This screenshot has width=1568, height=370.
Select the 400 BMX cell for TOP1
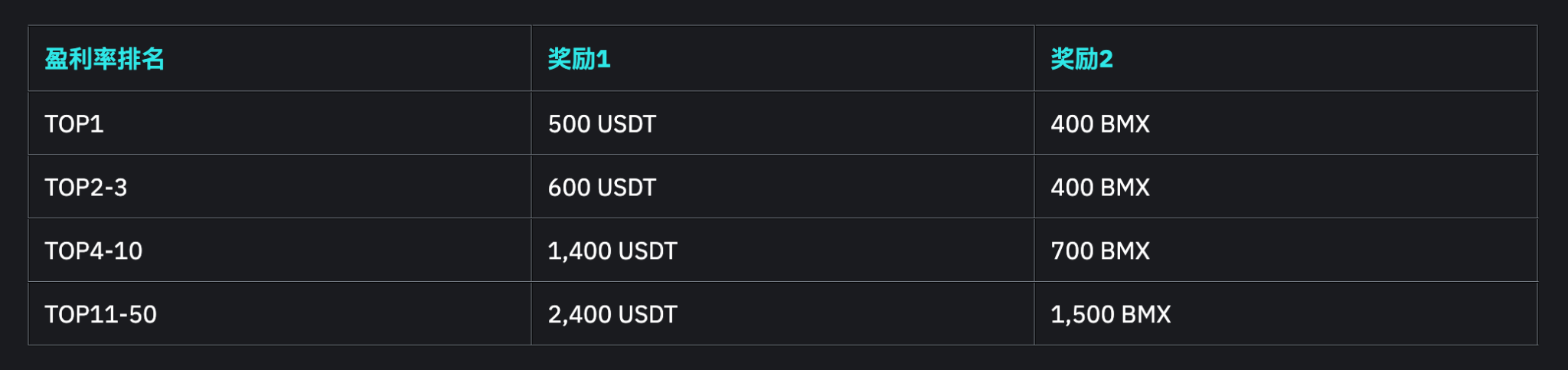[1099, 124]
